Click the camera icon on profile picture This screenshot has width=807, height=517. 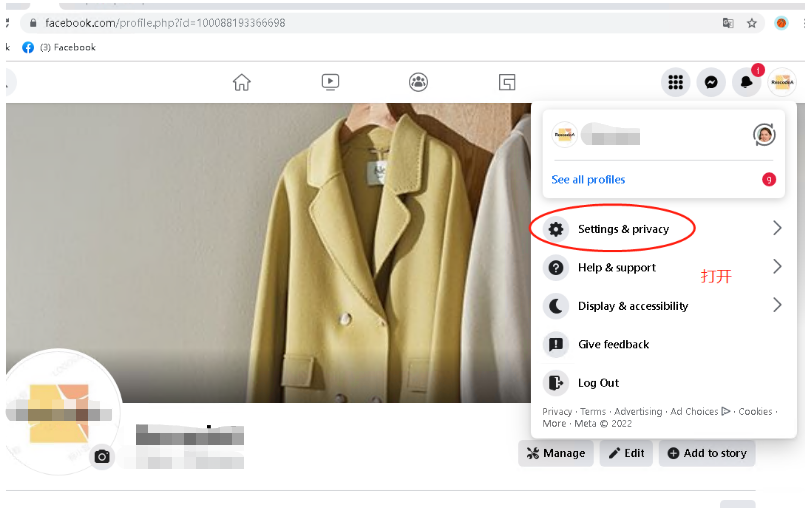coord(102,457)
